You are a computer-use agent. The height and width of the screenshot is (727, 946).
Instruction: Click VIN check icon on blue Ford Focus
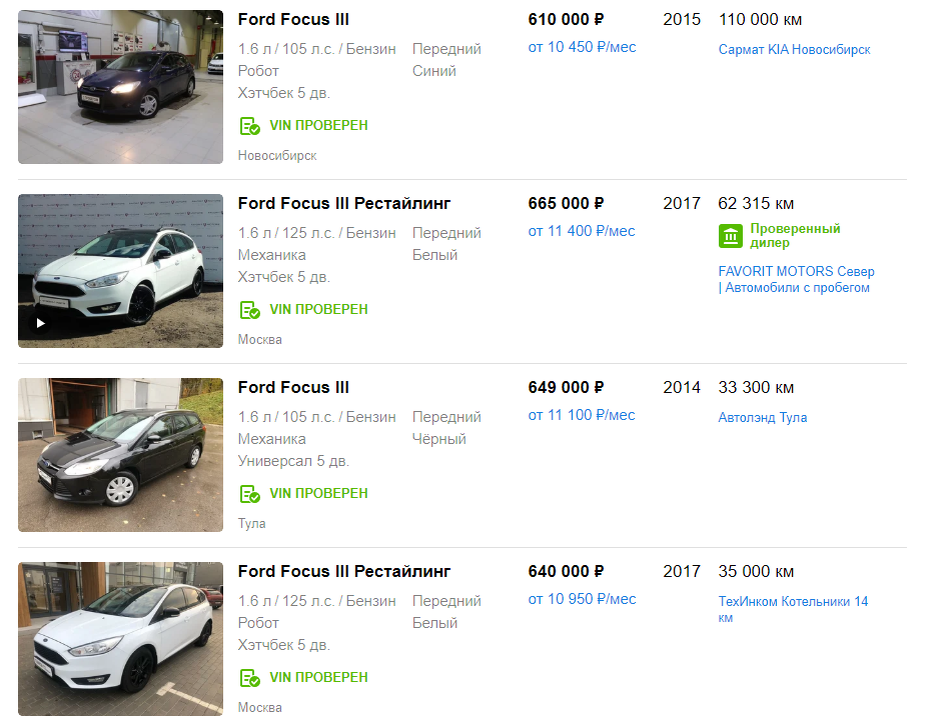click(x=249, y=126)
